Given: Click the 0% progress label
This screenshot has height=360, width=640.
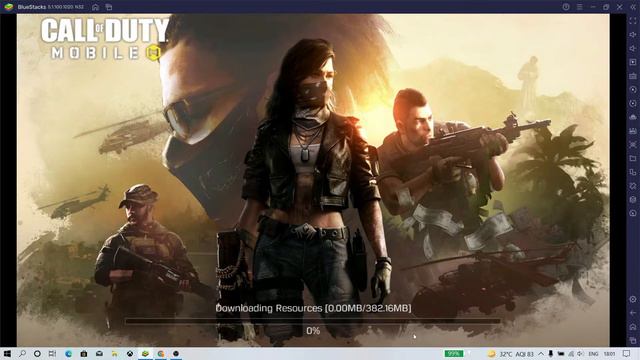Looking at the screenshot, I should tap(313, 331).
